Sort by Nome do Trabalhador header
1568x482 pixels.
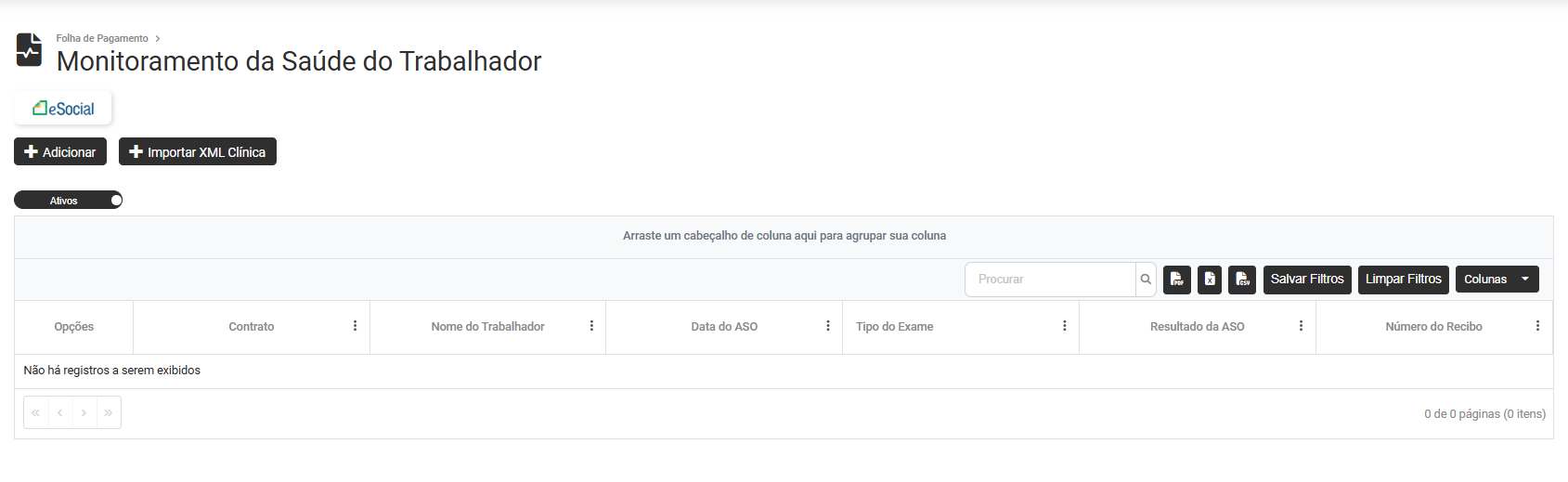(x=487, y=327)
